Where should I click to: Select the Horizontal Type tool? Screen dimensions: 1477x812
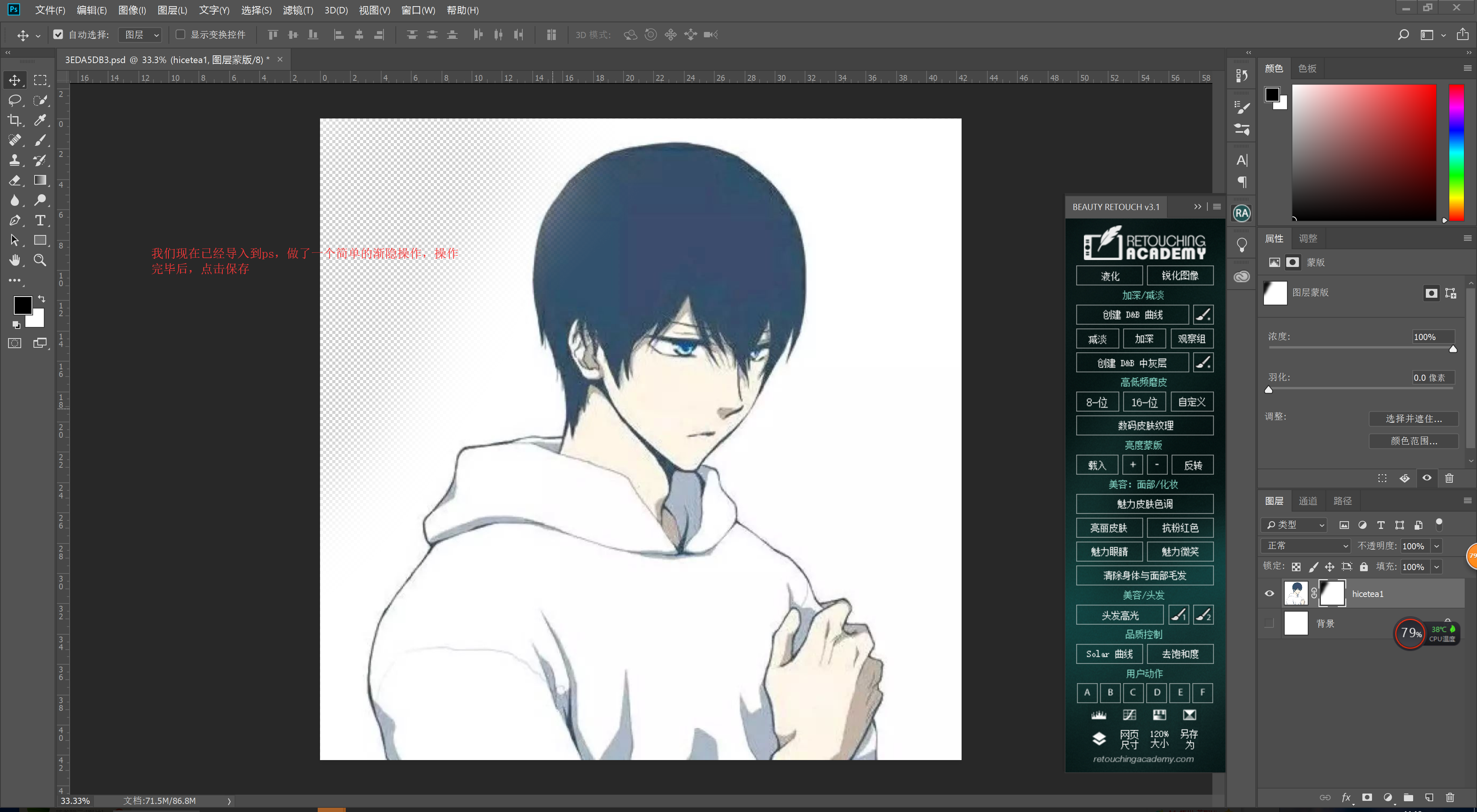point(40,220)
